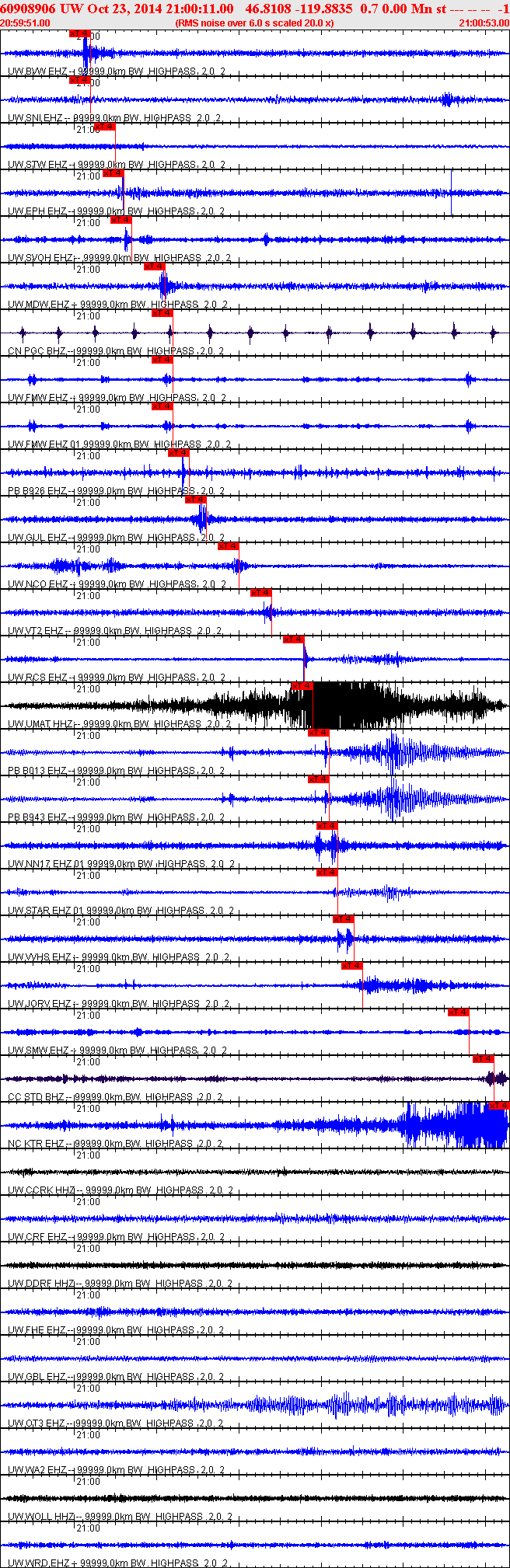
Task: Click the UW.STAR EHZ 01 station label
Action: [122, 911]
